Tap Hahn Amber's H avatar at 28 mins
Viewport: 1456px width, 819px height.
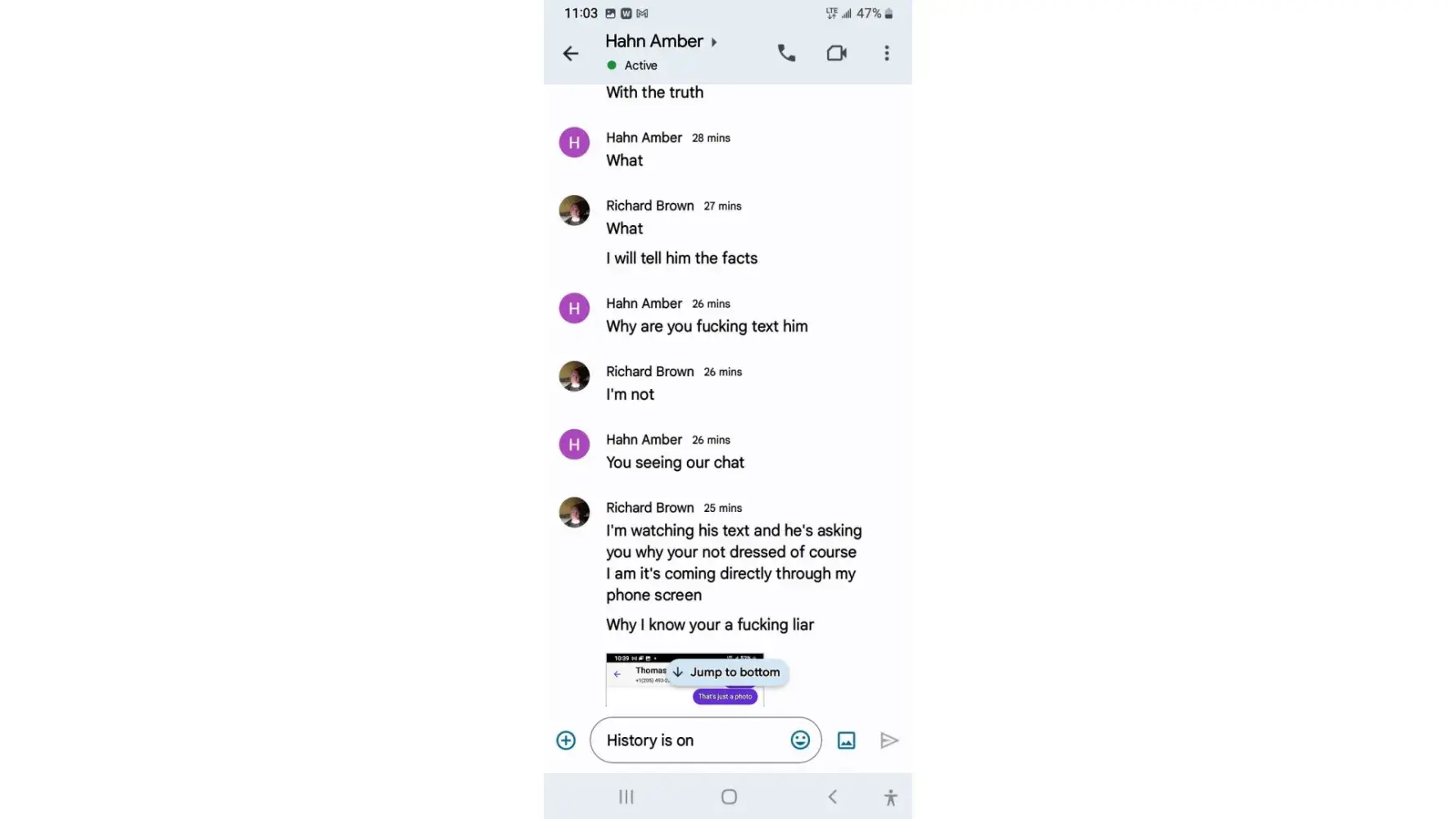(x=574, y=143)
